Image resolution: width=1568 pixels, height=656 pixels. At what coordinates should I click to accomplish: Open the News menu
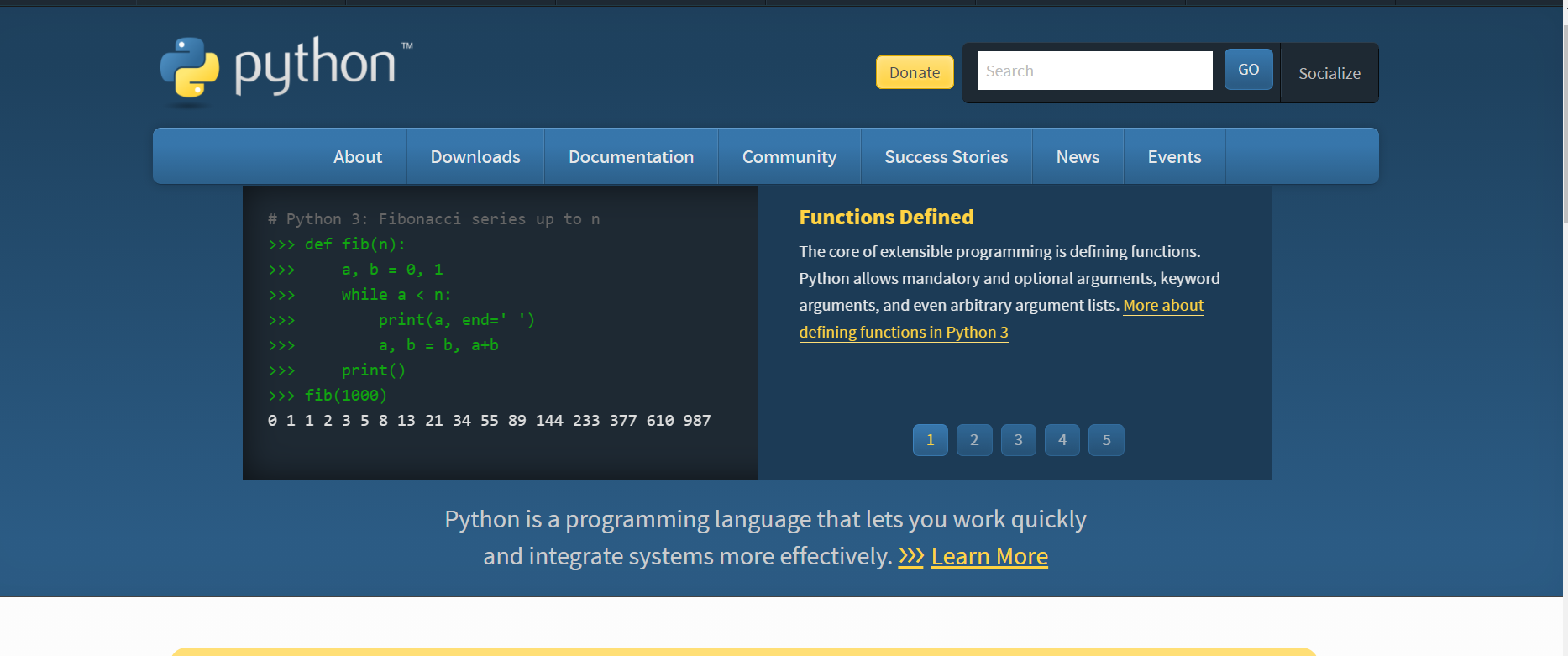pyautogui.click(x=1078, y=157)
